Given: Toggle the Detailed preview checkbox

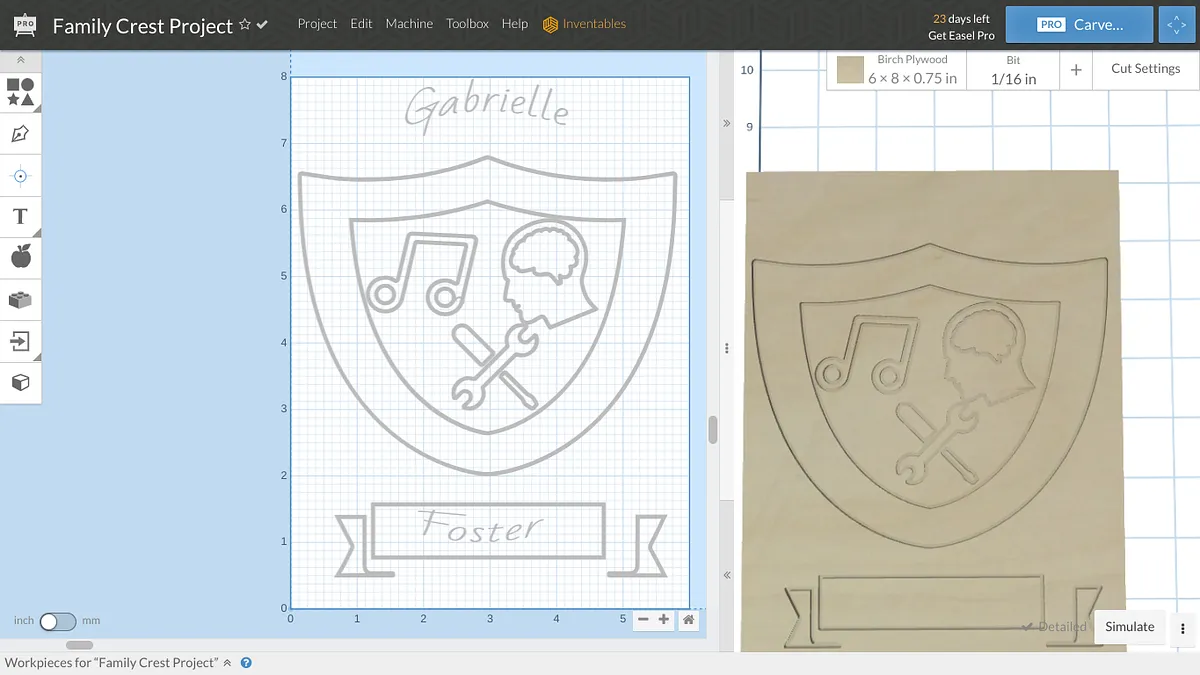Looking at the screenshot, I should 1027,627.
